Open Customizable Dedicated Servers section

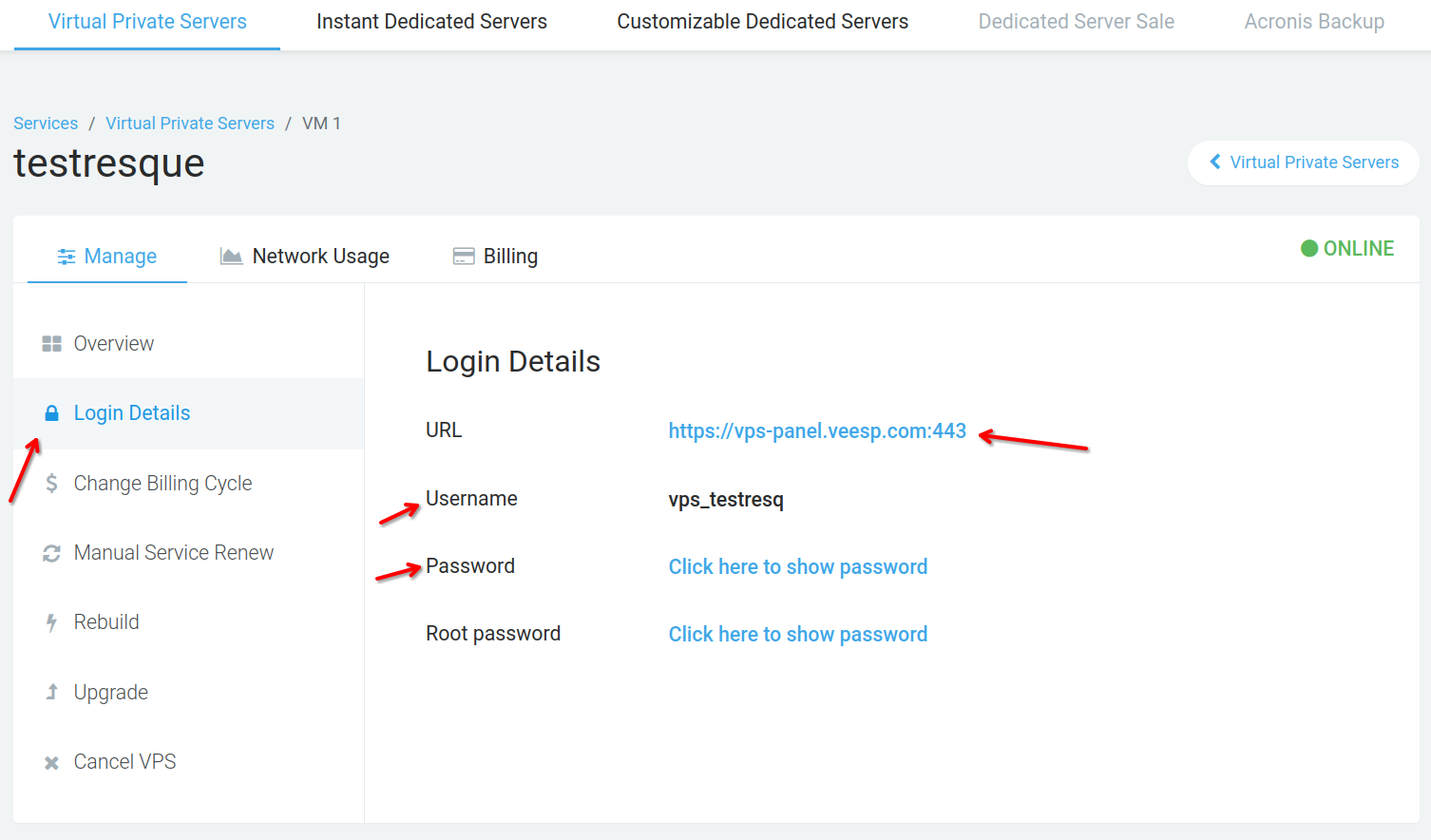click(762, 21)
